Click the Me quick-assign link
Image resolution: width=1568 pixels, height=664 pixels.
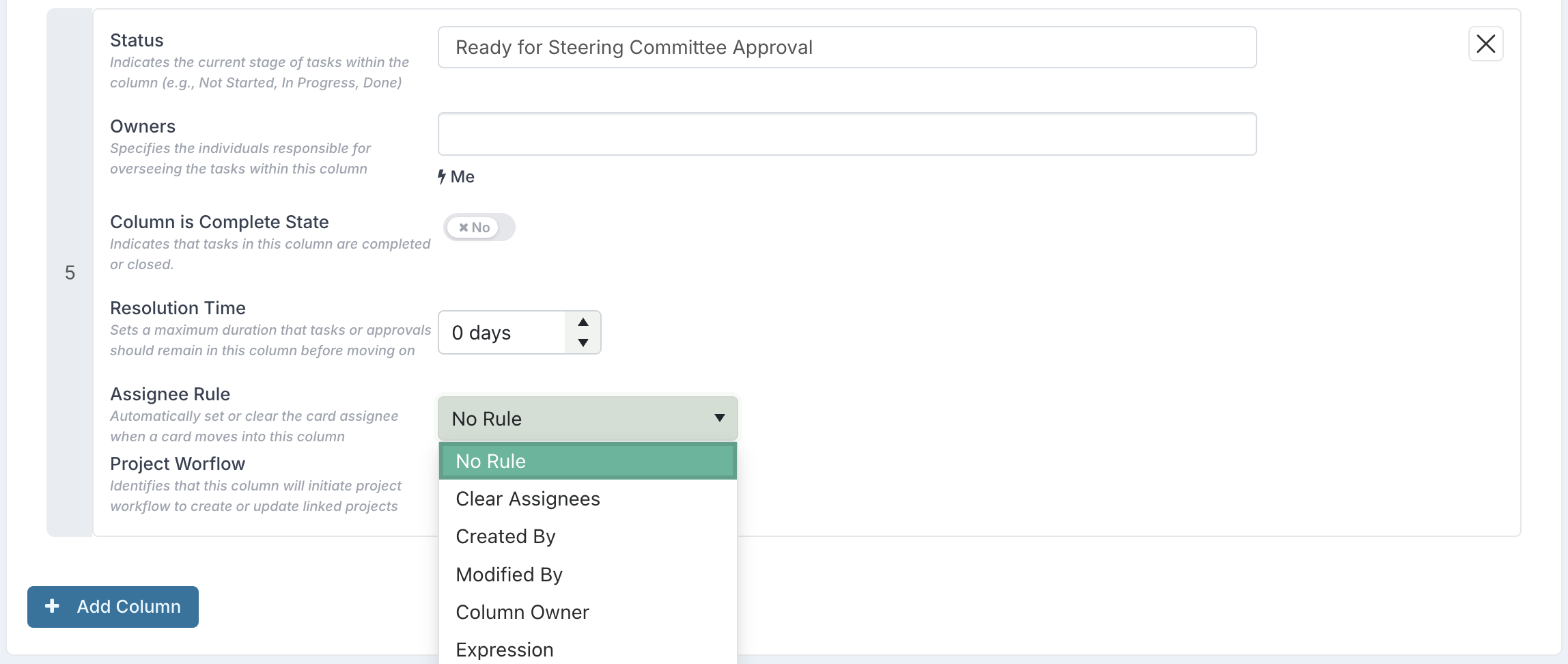point(462,177)
